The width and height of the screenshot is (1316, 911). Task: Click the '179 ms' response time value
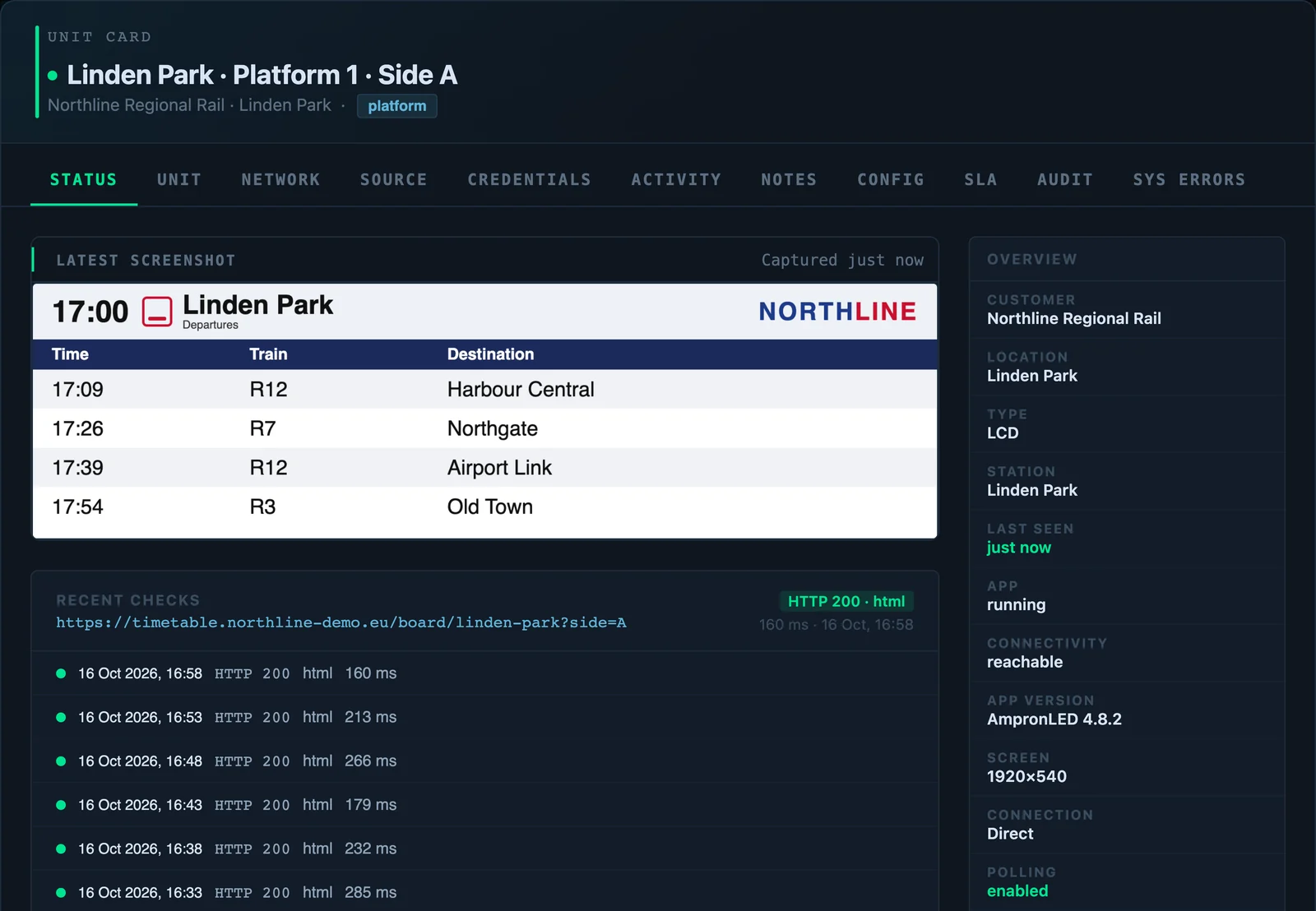tap(371, 805)
